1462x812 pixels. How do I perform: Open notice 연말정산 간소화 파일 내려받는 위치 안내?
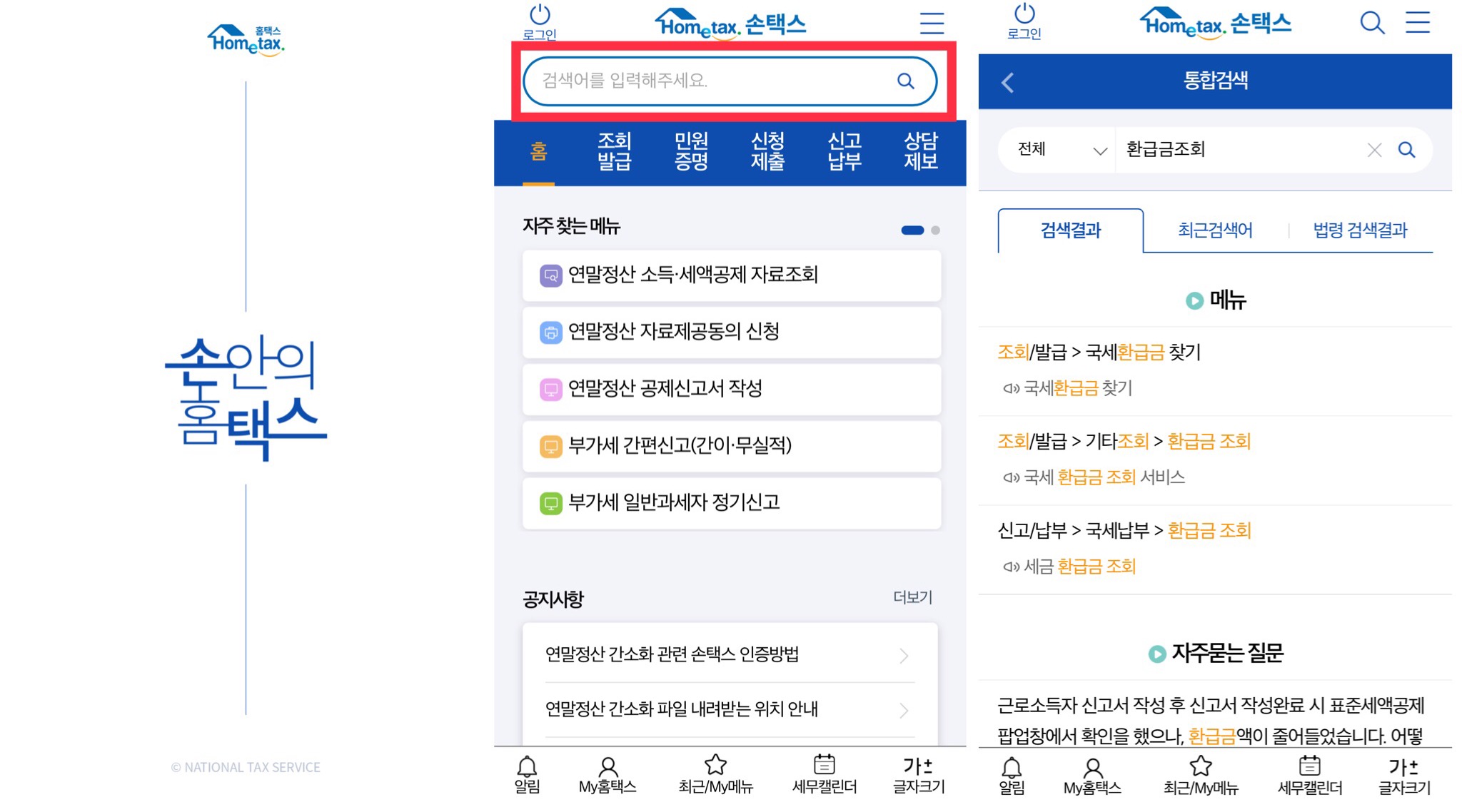point(730,709)
